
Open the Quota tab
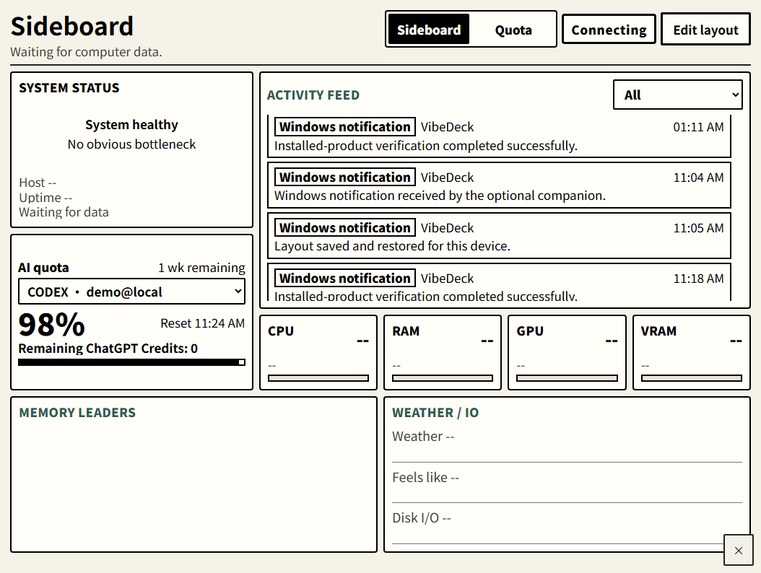[x=513, y=30]
